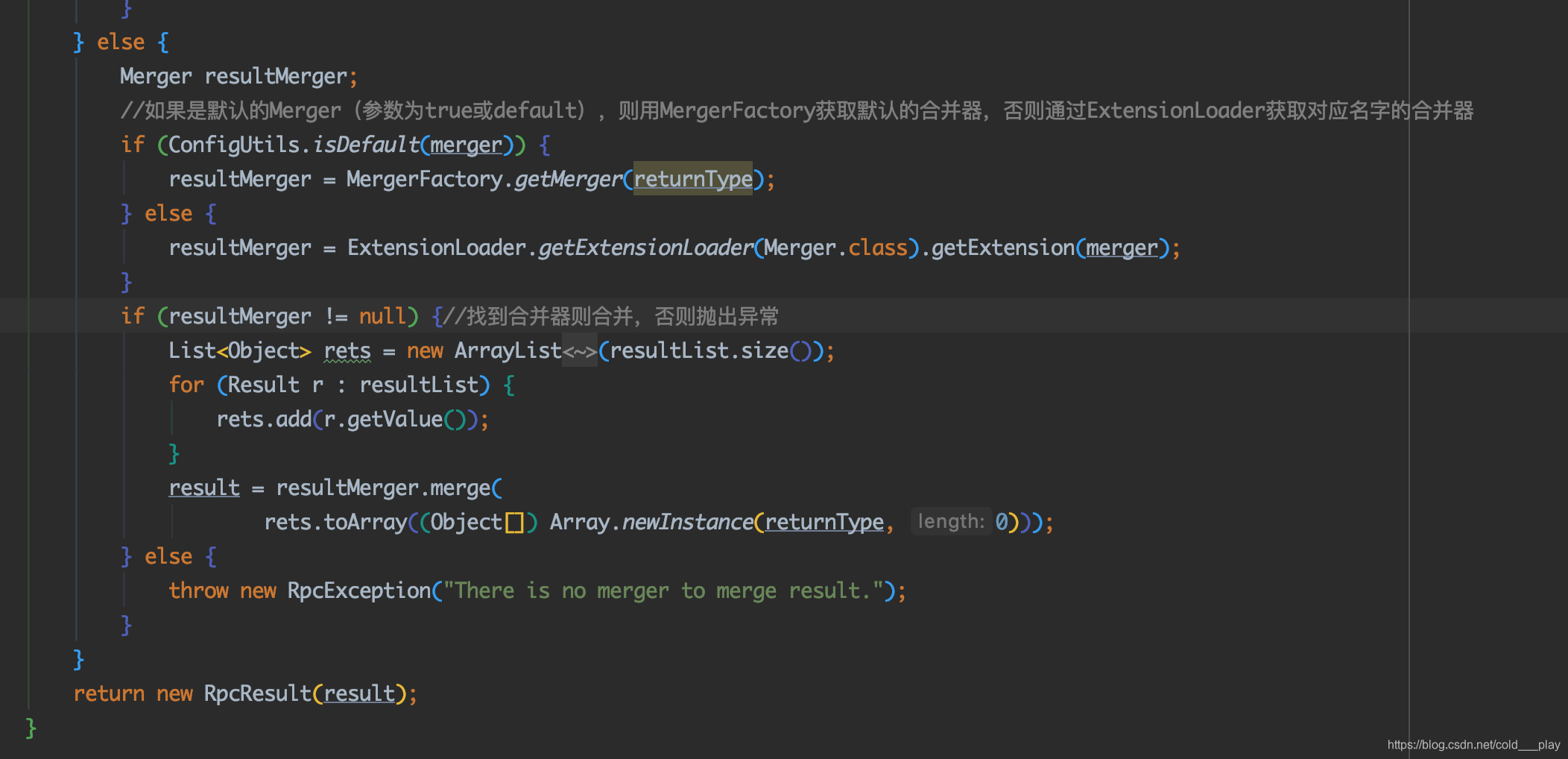The image size is (1568, 759).
Task: Click the ExtensionLoader class name
Action: pyautogui.click(x=437, y=248)
